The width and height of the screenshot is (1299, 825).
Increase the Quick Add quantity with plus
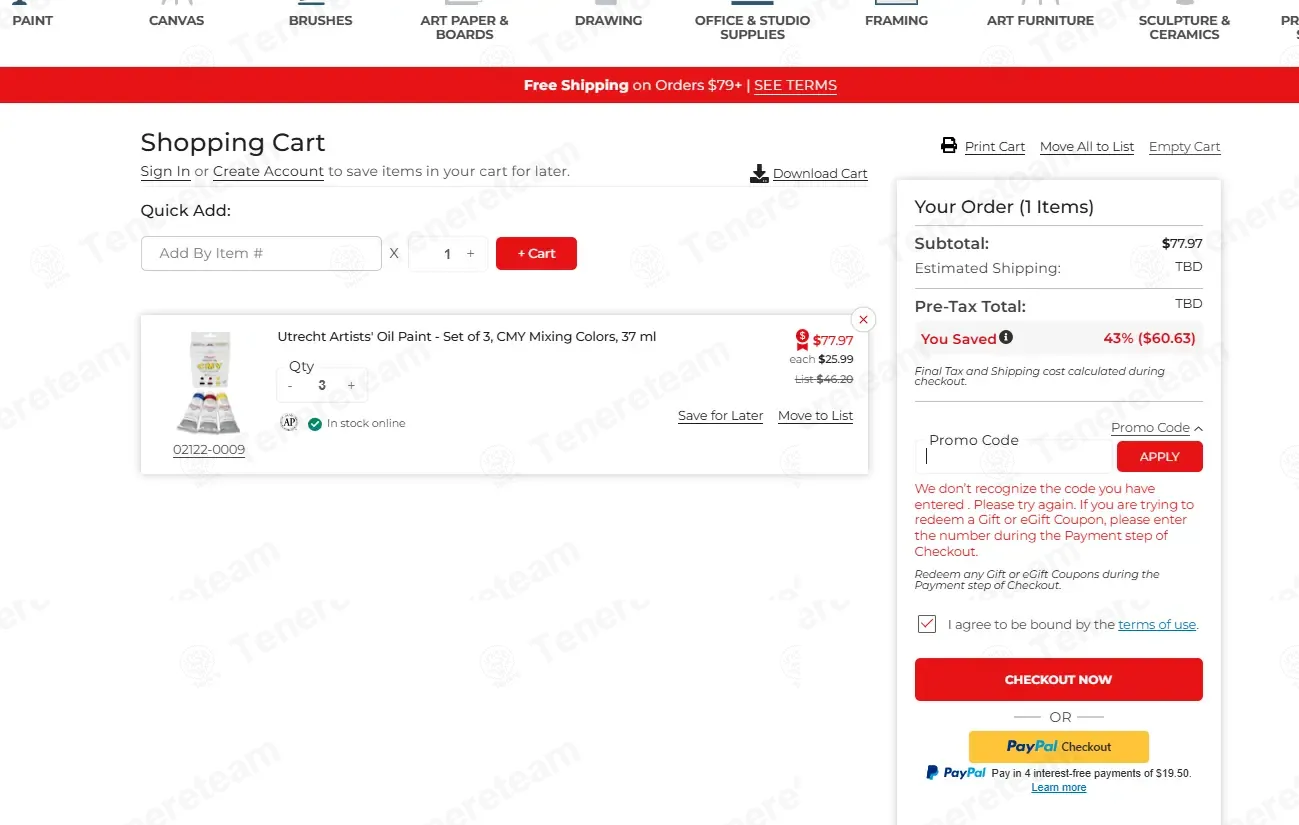pos(471,254)
